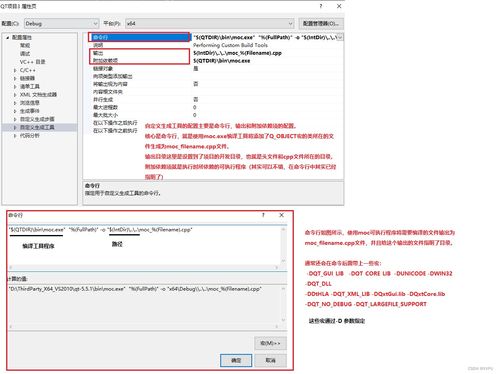
Task: Click the 宏(M)>> button
Action: pyautogui.click(x=270, y=343)
